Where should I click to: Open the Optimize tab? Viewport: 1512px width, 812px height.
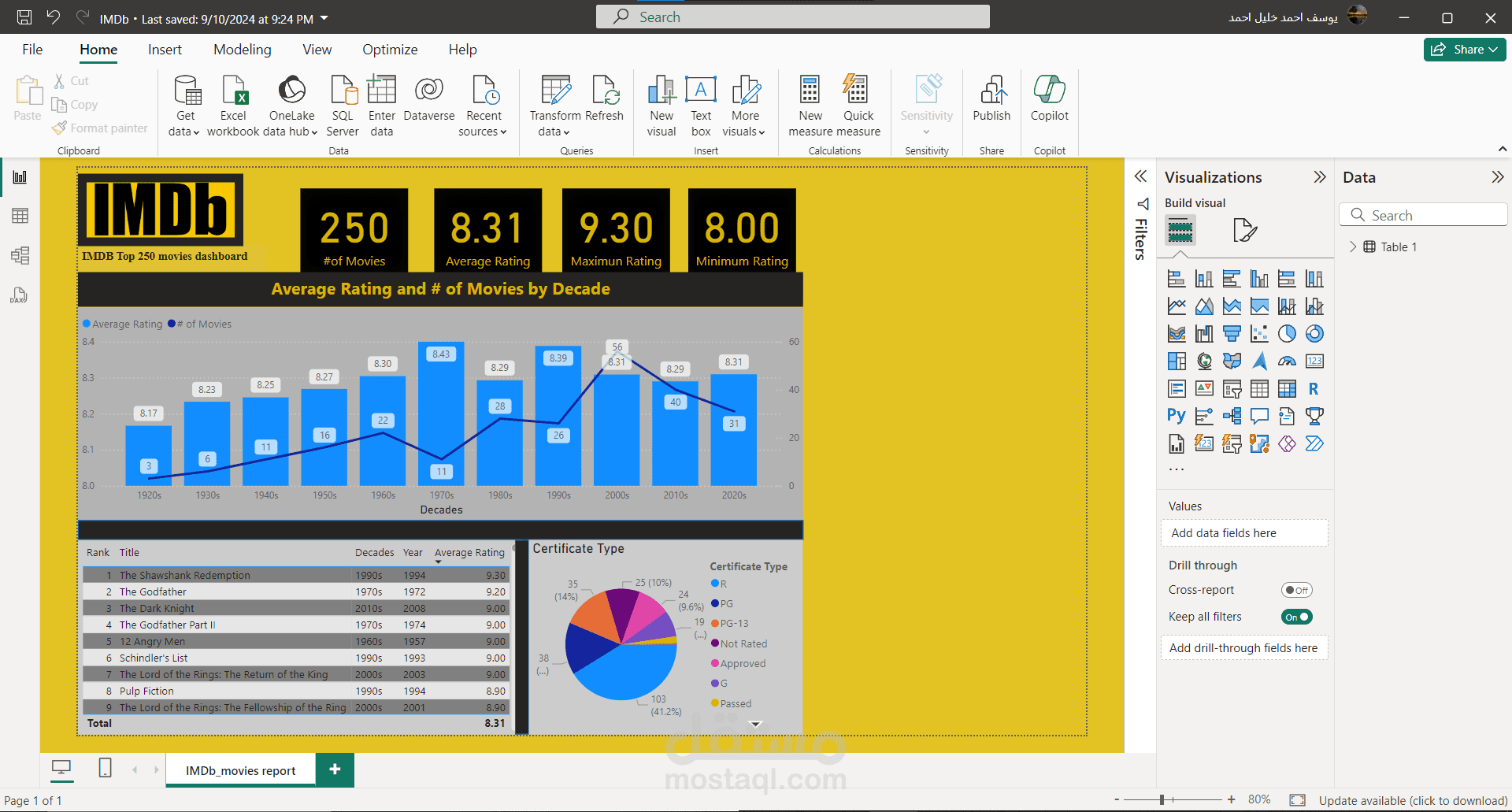(x=390, y=50)
